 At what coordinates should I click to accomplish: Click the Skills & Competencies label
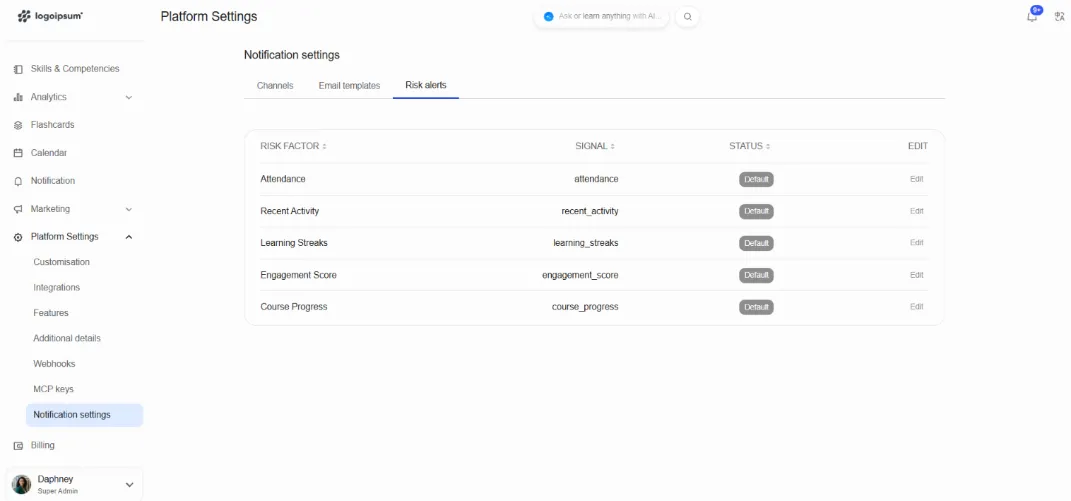[x=75, y=69]
